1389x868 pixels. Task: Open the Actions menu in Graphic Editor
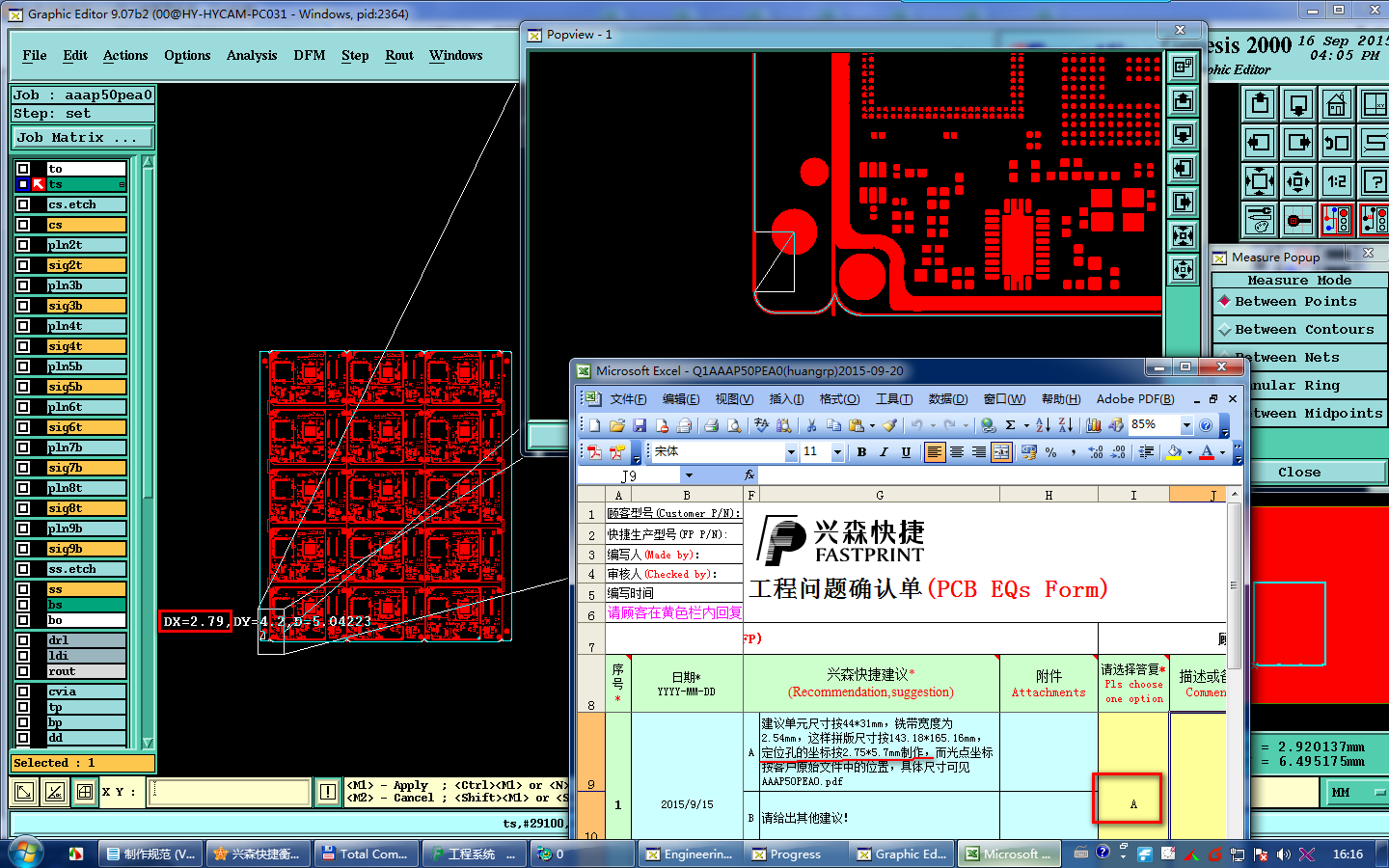pos(125,55)
